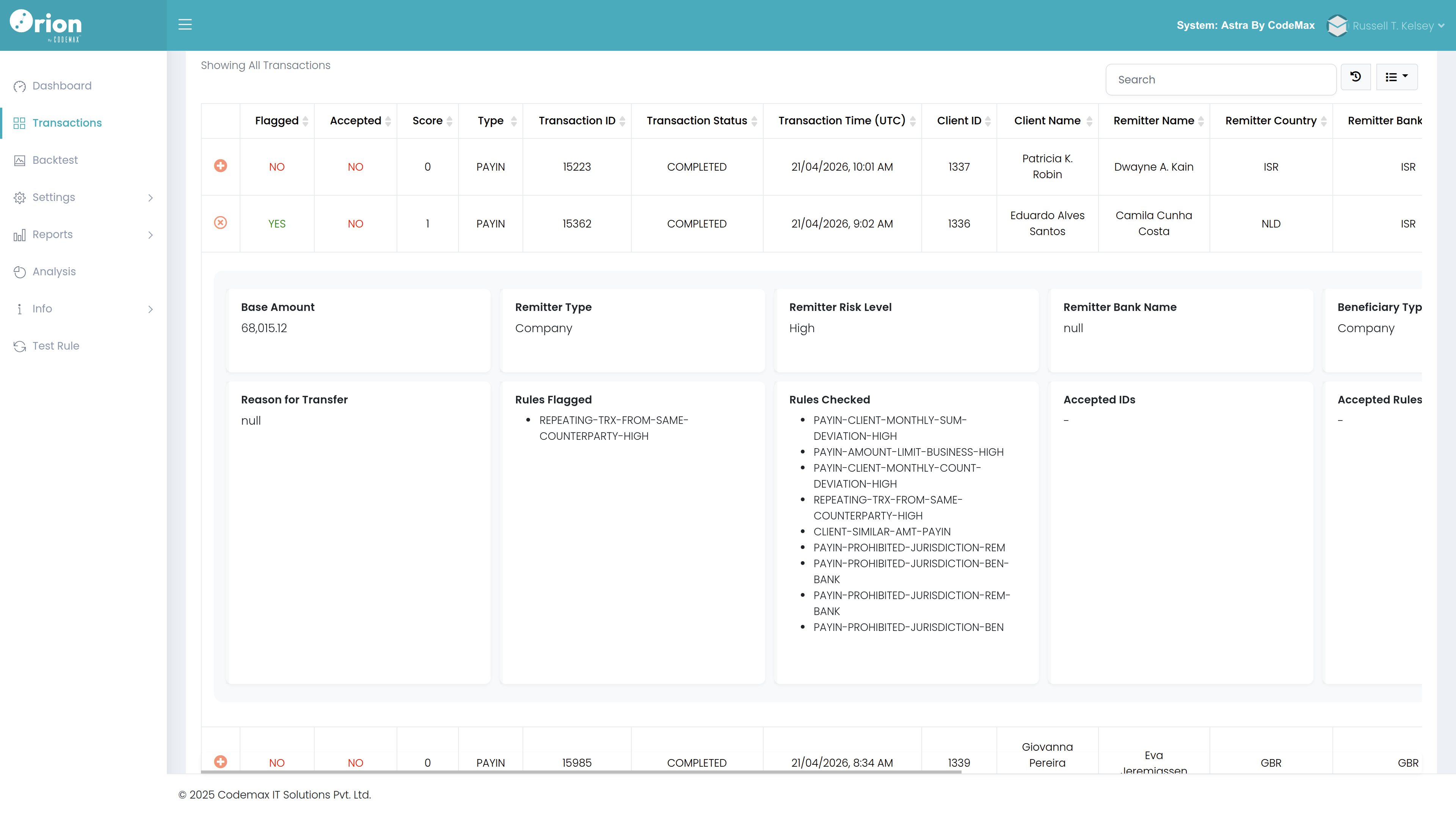
Task: Click the Transactions grid icon
Action: [x=20, y=123]
